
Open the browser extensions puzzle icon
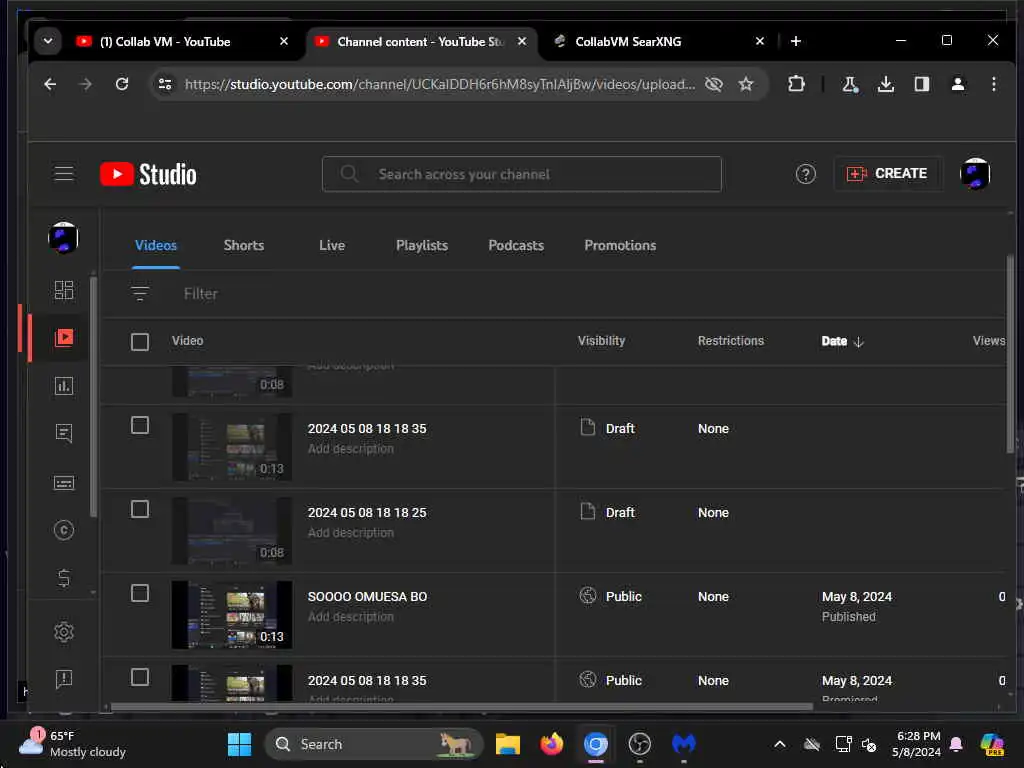796,84
